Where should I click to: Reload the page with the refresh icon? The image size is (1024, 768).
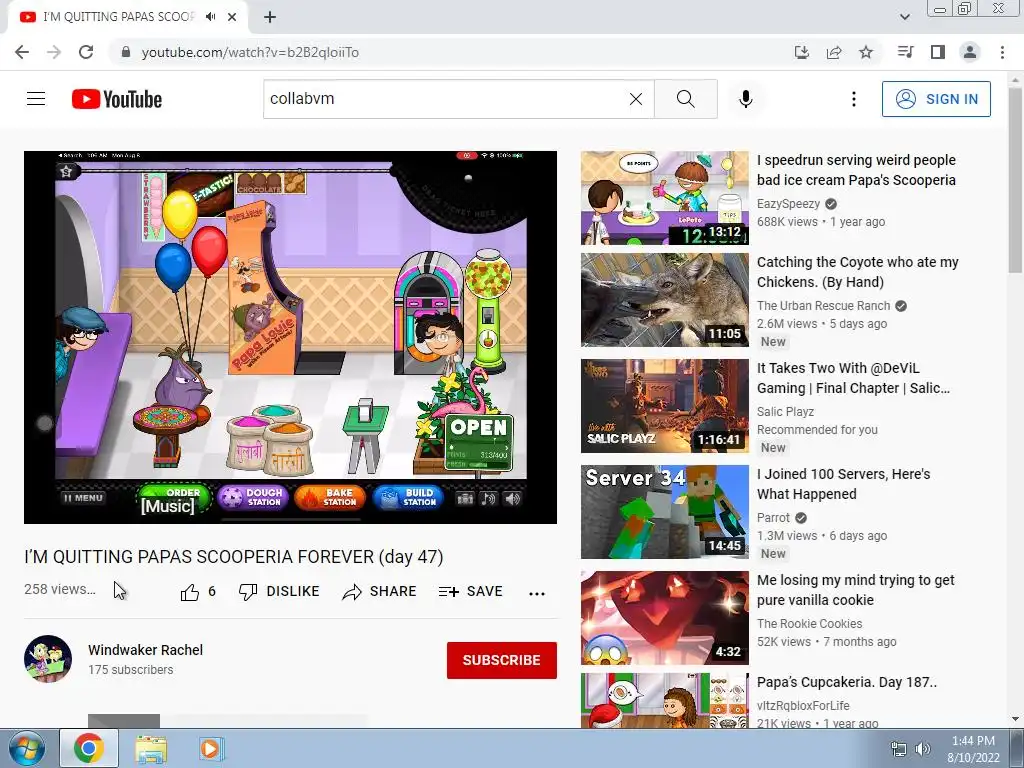click(86, 52)
